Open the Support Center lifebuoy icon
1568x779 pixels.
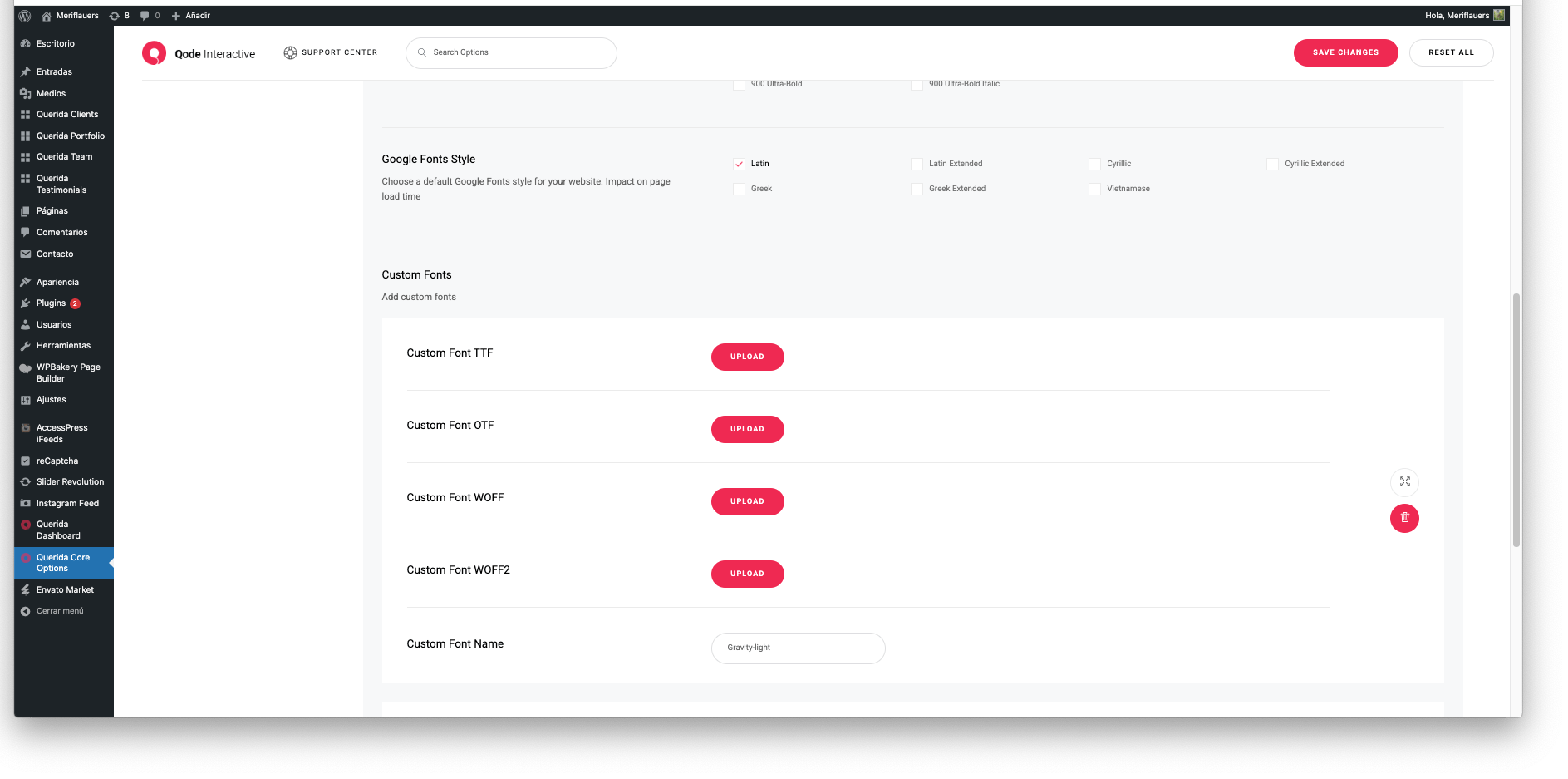(290, 52)
